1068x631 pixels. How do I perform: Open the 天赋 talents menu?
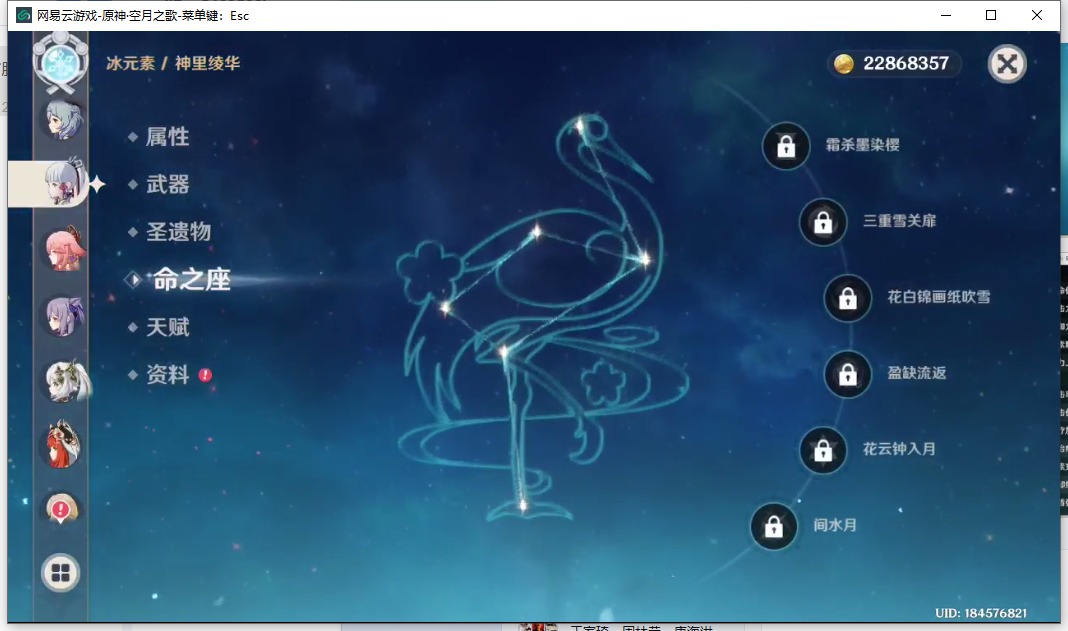click(x=167, y=328)
